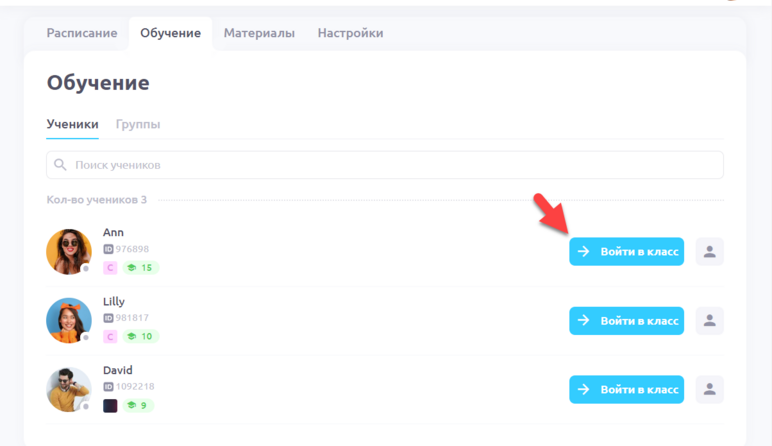This screenshot has height=446, width=772.
Task: Click the student name Lilly
Action: [114, 301]
